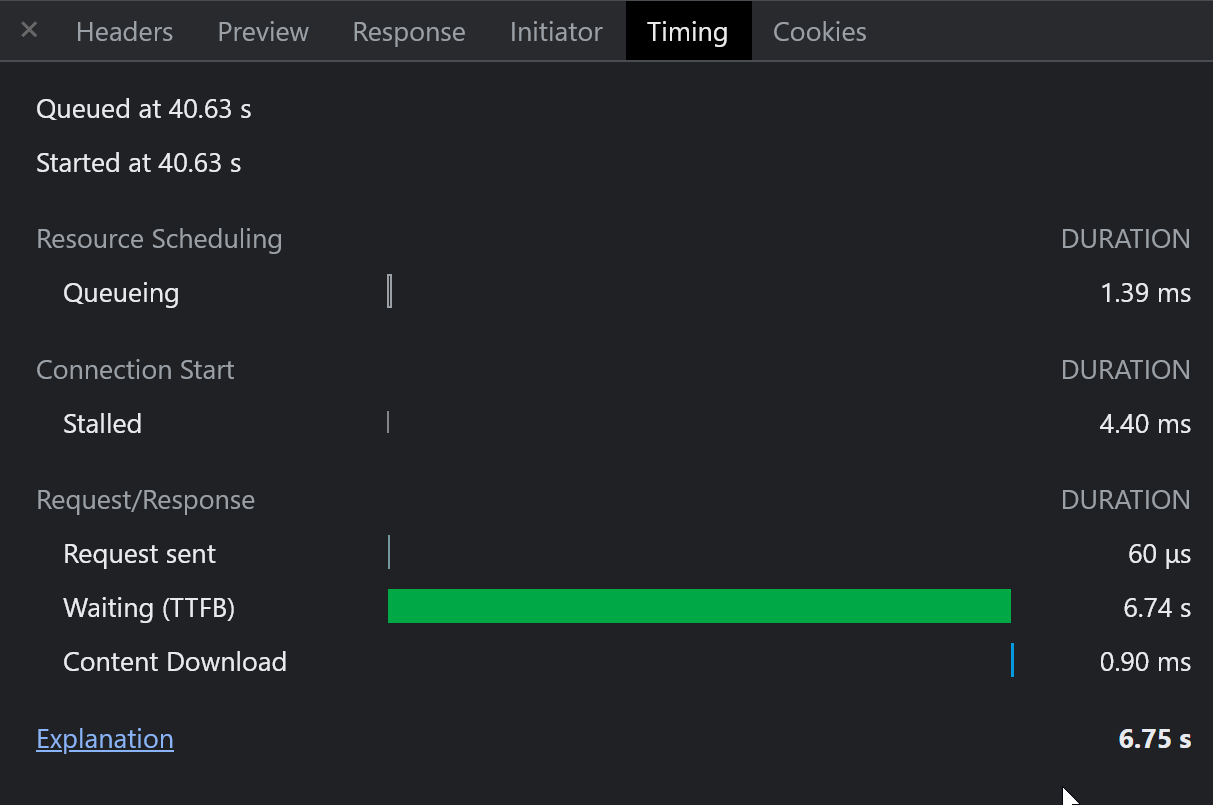Click the Started at 40.63 s text

(139, 163)
